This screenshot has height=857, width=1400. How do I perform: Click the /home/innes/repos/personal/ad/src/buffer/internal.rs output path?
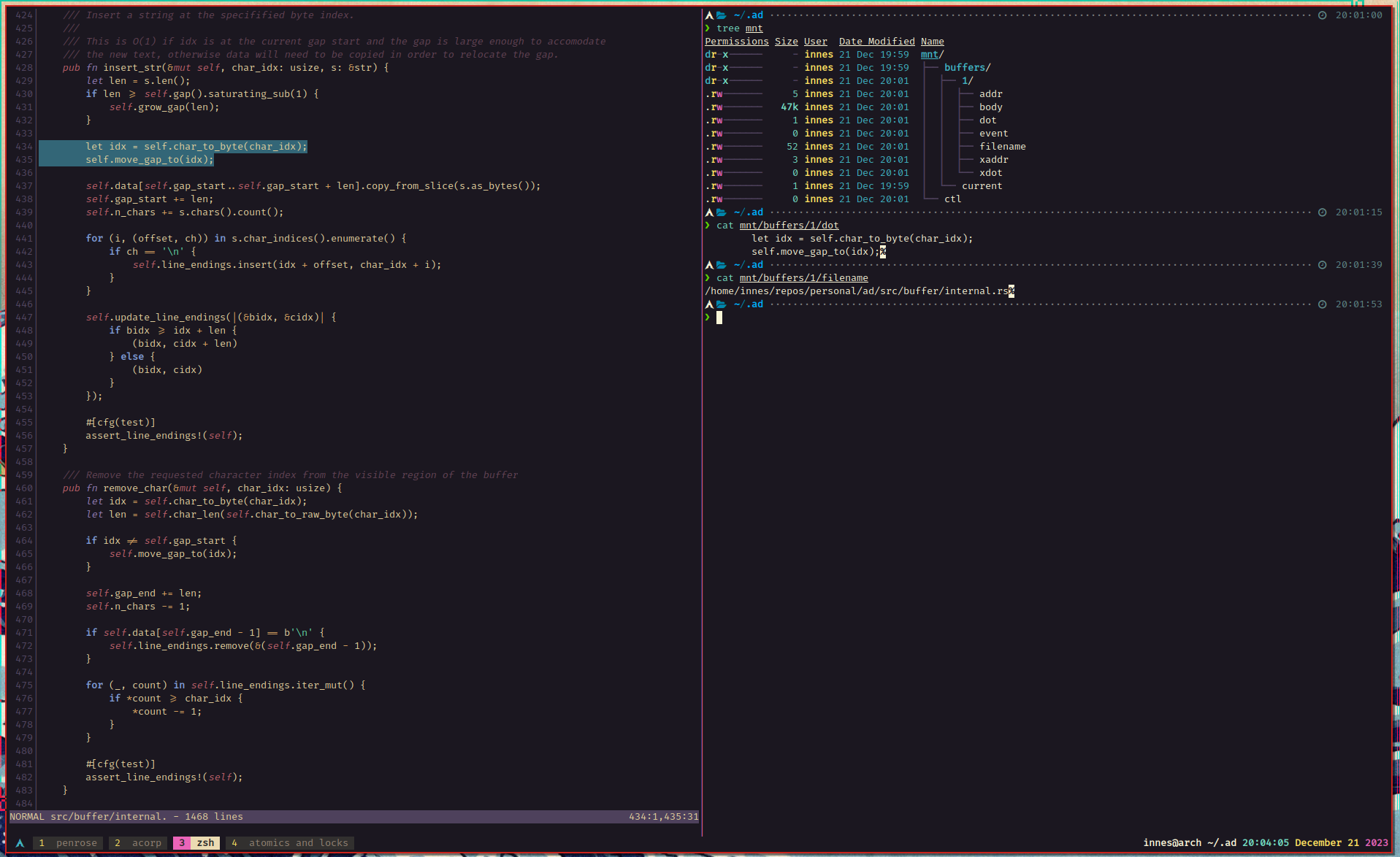pos(856,291)
